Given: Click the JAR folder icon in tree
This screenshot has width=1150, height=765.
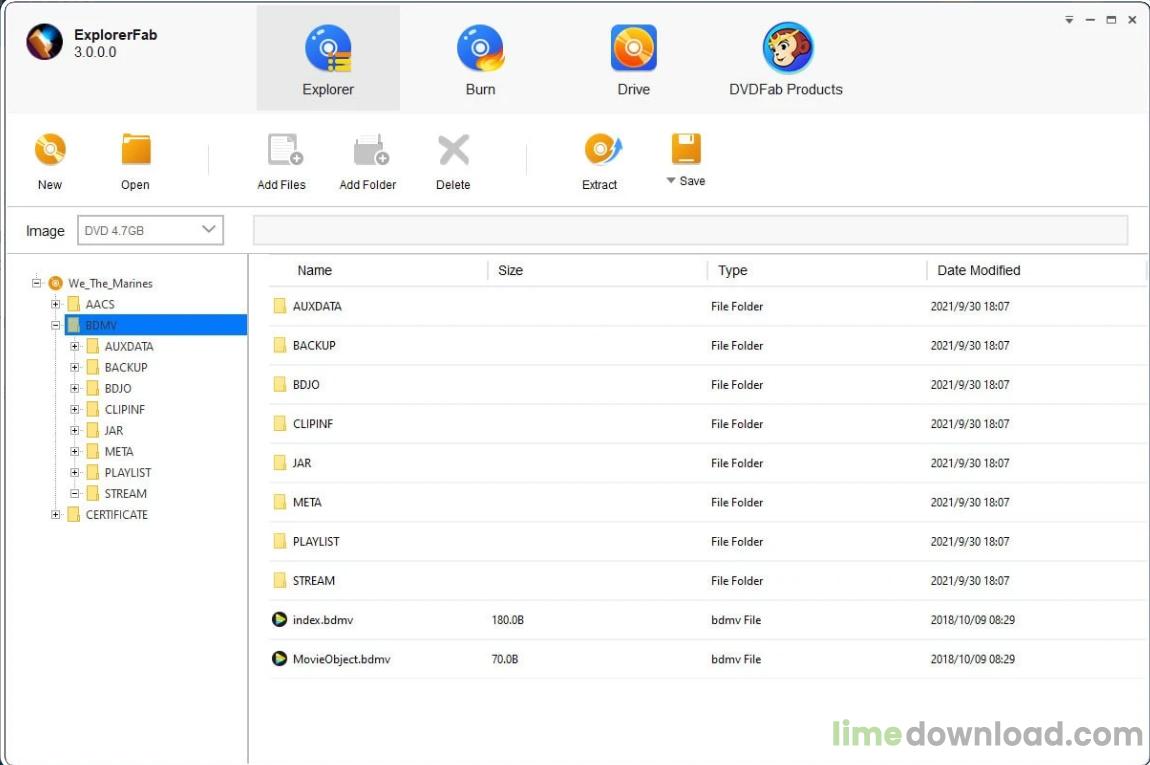Looking at the screenshot, I should 92,430.
